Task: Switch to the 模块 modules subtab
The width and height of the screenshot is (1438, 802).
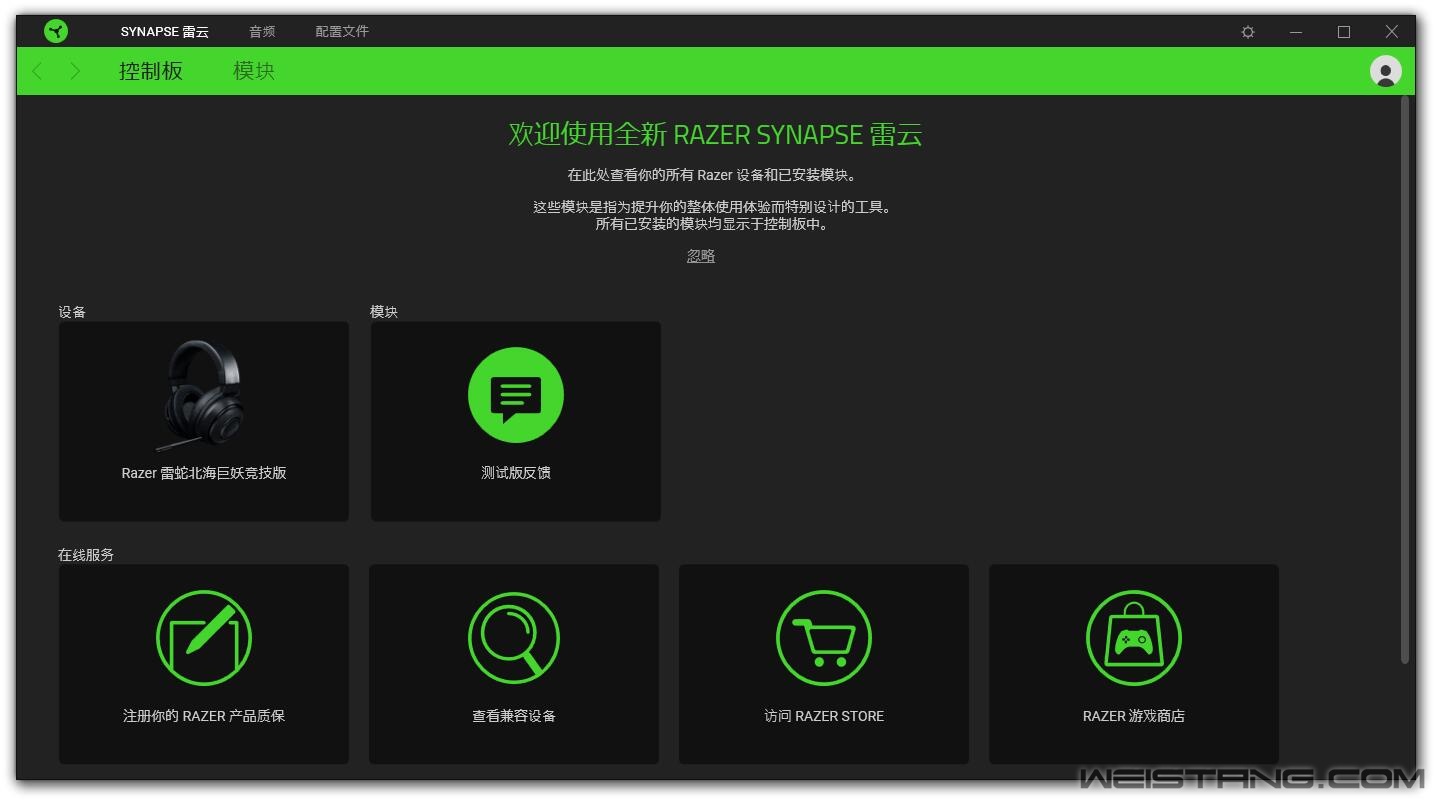Action: tap(254, 71)
